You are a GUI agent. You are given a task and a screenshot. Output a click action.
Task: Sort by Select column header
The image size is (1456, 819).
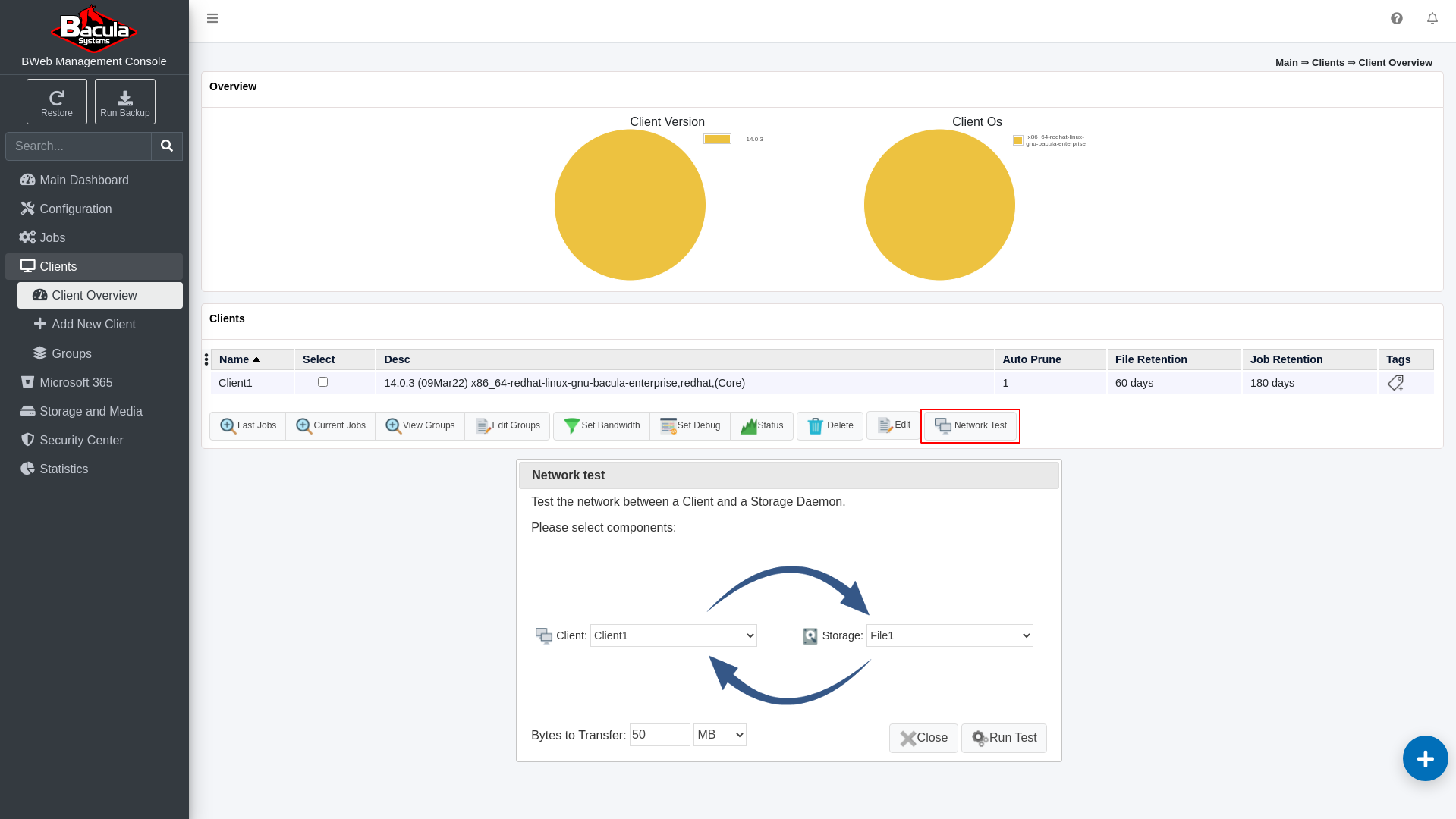(335, 359)
